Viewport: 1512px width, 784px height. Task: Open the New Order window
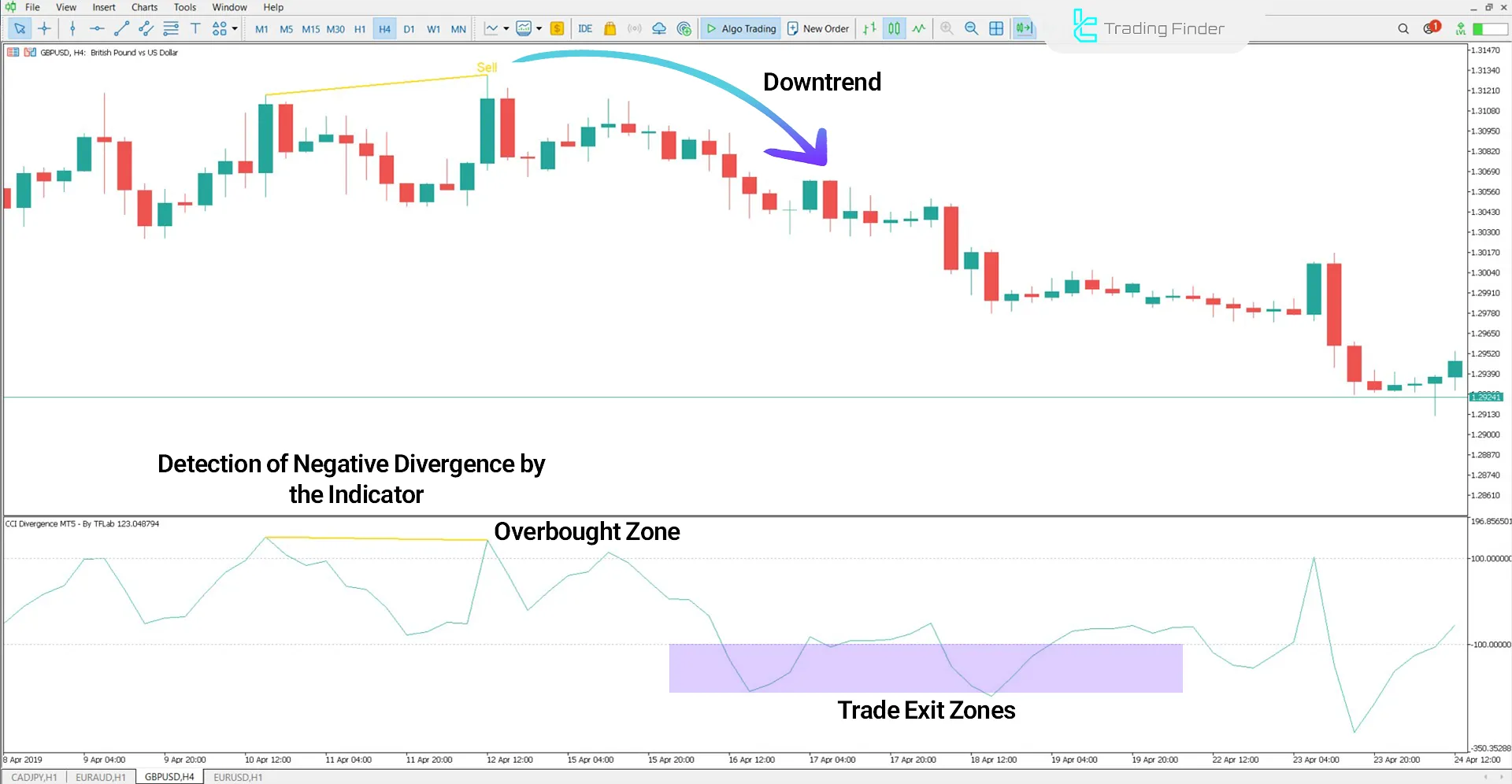pyautogui.click(x=817, y=28)
